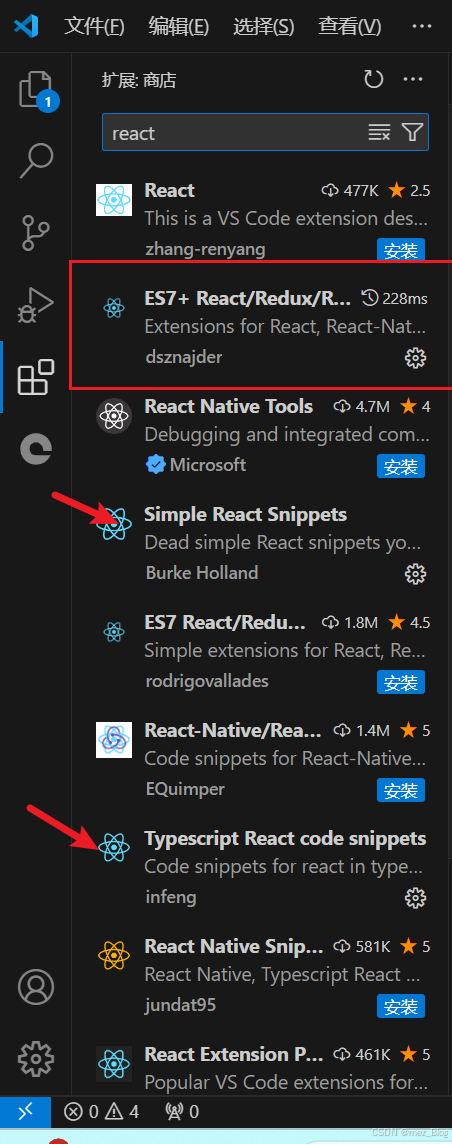This screenshot has height=1144, width=452.
Task: Click the 2.5 star rating of React extension
Action: tap(410, 191)
